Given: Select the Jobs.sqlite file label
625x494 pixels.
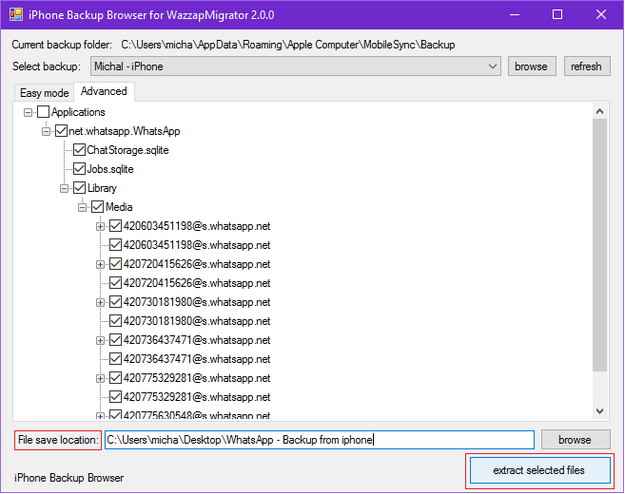Looking at the screenshot, I should (110, 169).
